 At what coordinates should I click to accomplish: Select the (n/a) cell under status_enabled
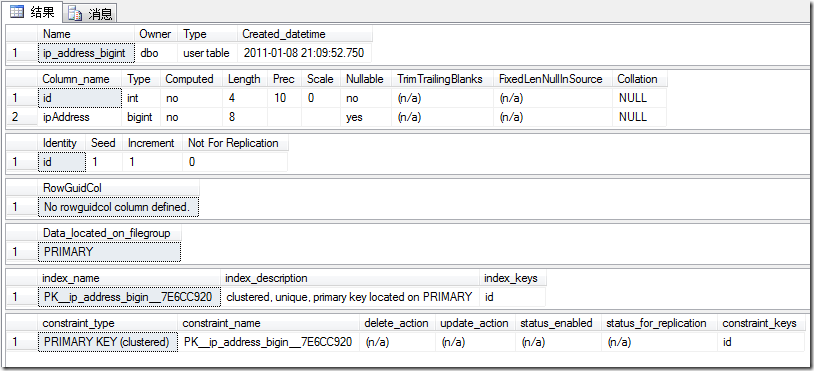(558, 342)
